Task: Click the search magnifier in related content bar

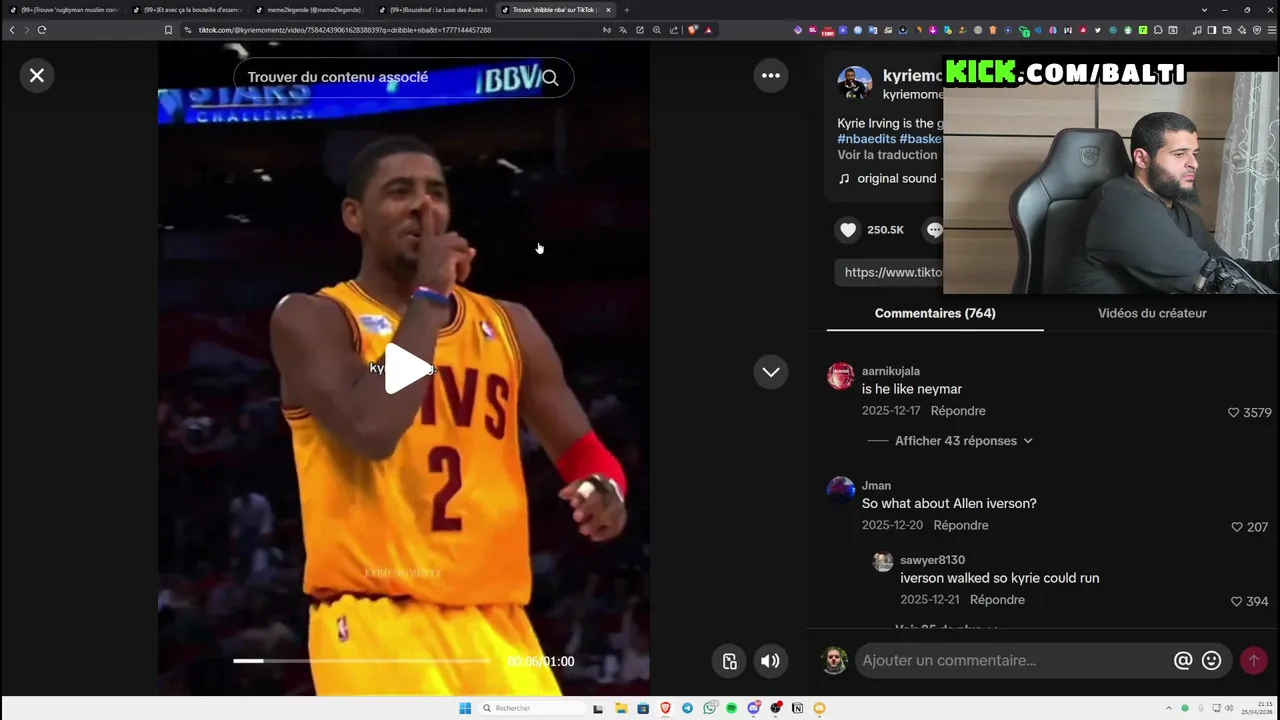Action: point(550,77)
